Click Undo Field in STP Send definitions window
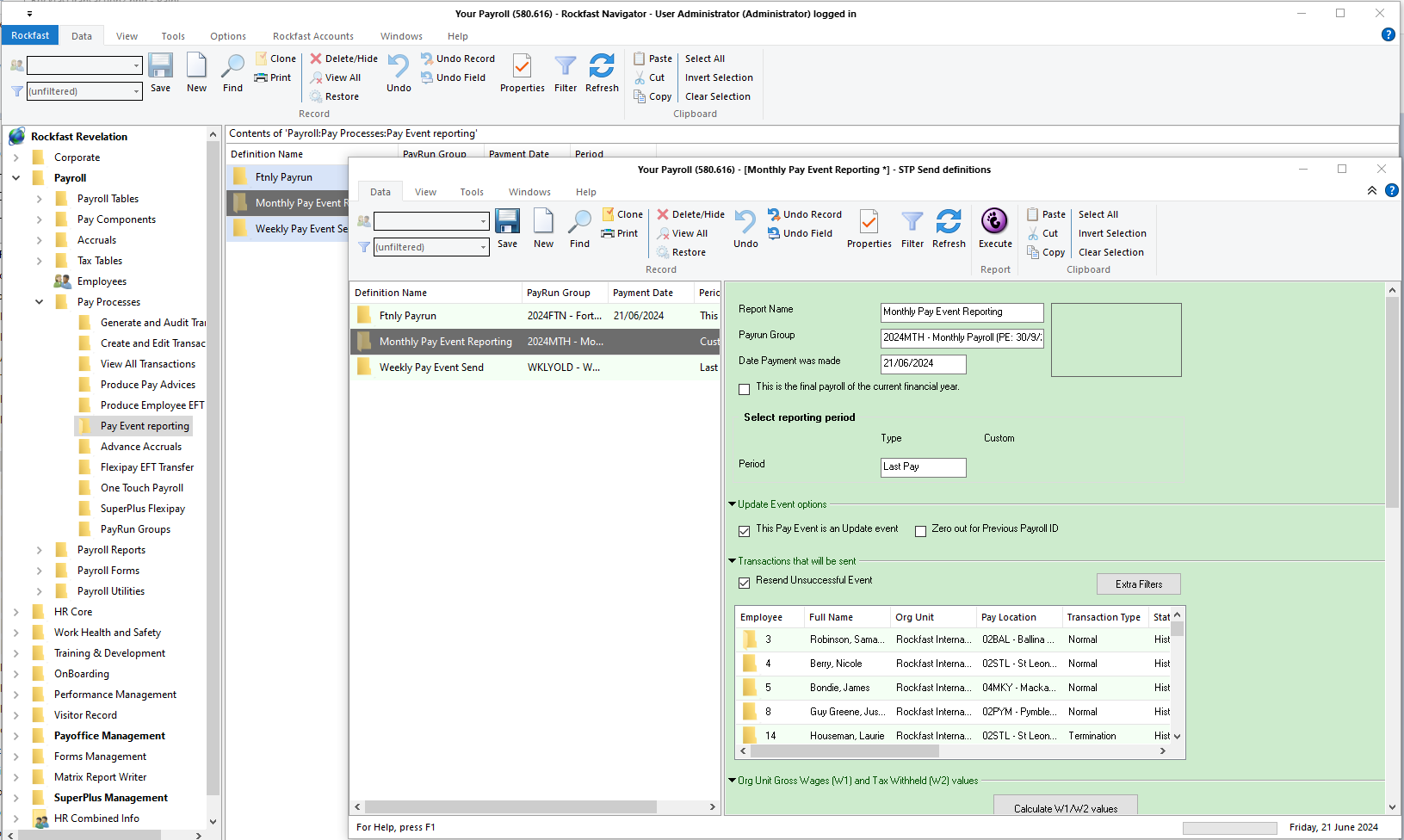The width and height of the screenshot is (1404, 840). [x=800, y=233]
